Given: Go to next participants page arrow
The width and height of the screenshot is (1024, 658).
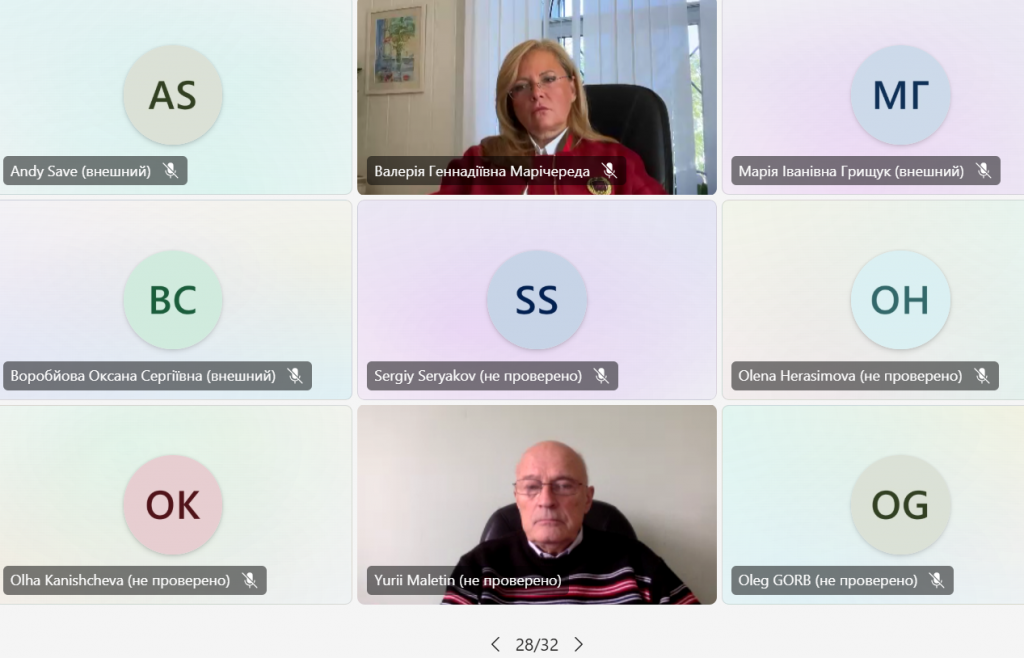Looking at the screenshot, I should point(579,645).
